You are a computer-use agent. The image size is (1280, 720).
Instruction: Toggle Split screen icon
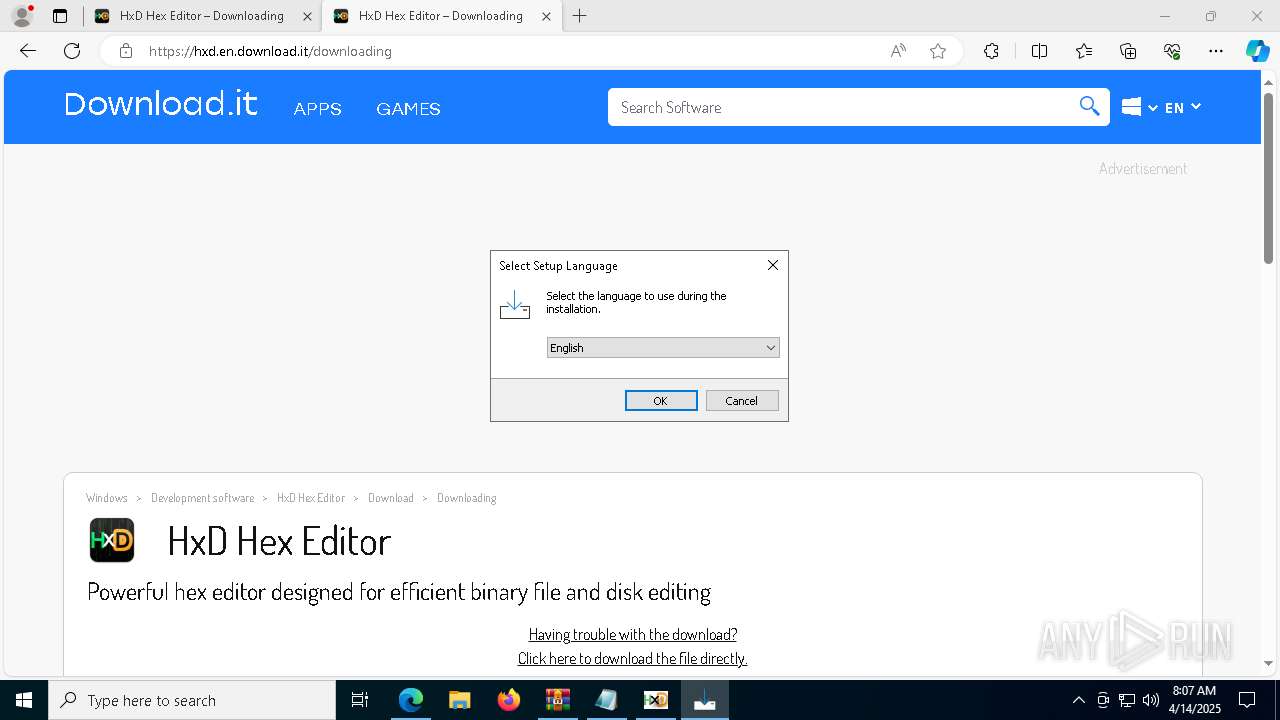[1039, 51]
